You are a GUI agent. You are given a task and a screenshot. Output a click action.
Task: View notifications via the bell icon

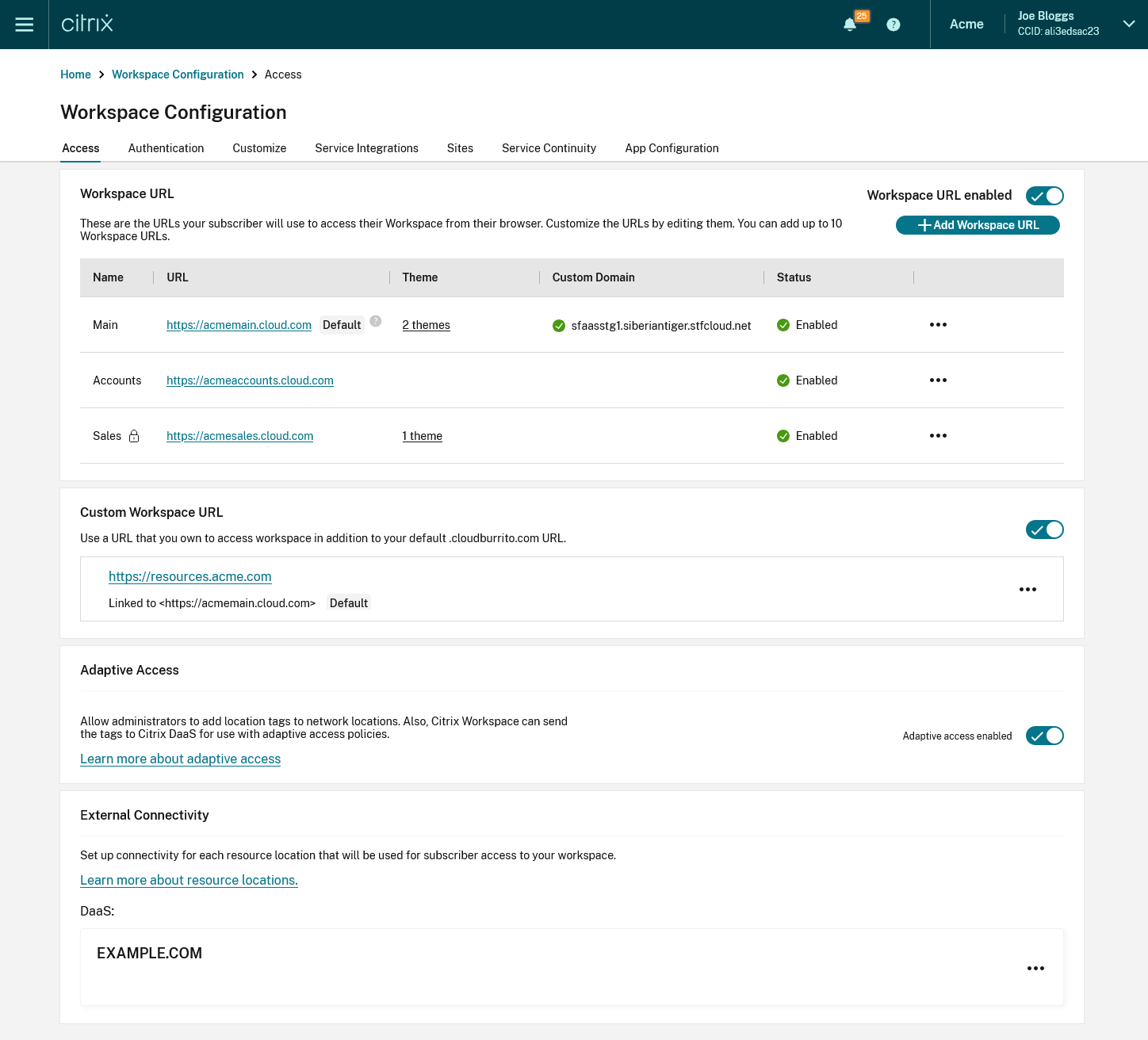[x=850, y=25]
